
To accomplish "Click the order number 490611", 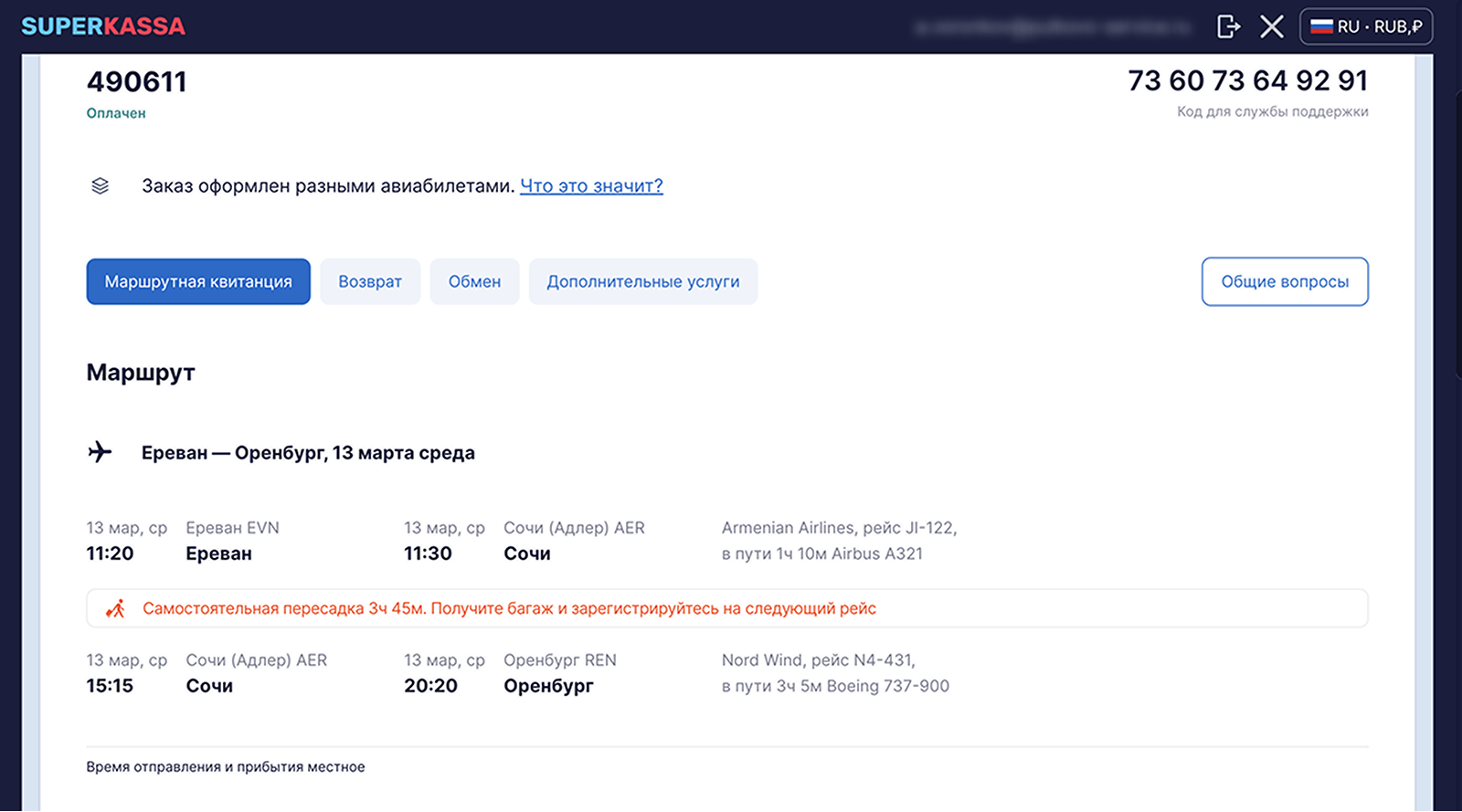I will point(137,82).
